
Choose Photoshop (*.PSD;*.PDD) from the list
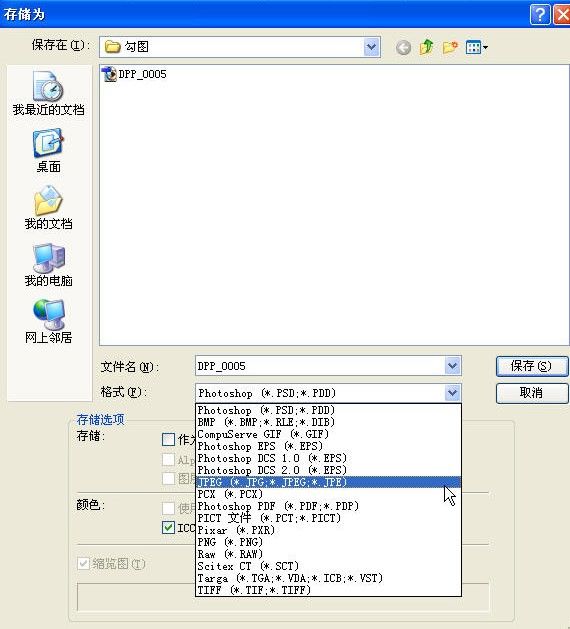[328, 410]
